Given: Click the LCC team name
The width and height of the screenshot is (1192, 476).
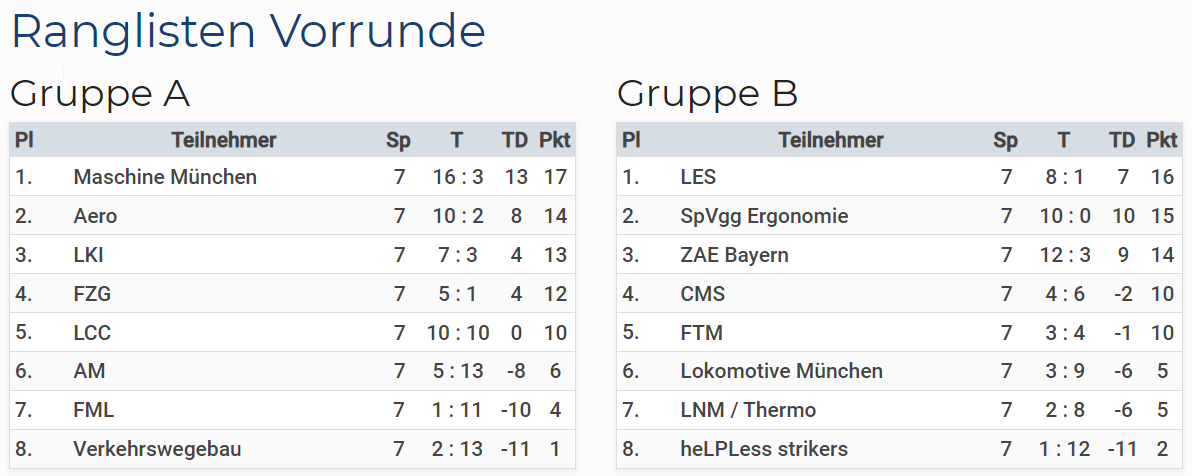Looking at the screenshot, I should point(92,333).
